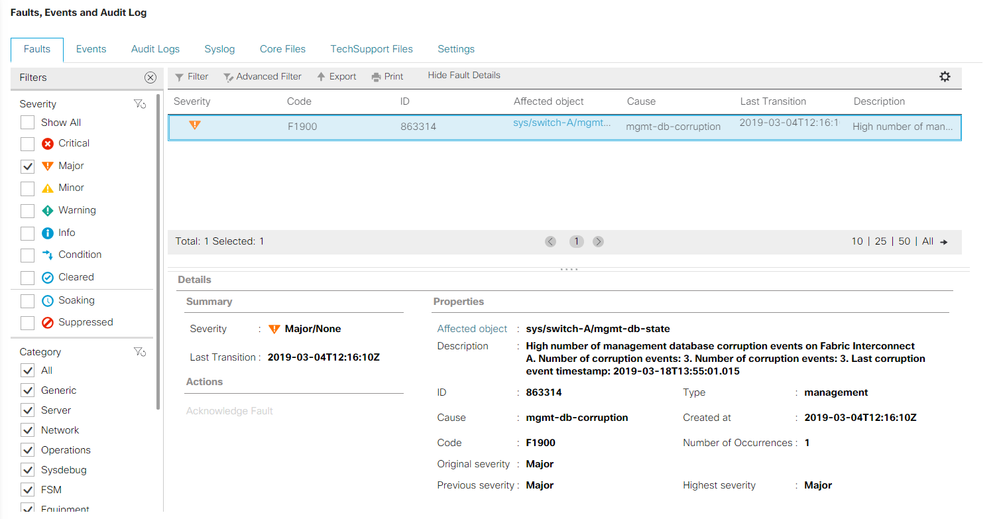Click the Info blue circle icon
This screenshot has height=519, width=999.
click(x=48, y=233)
